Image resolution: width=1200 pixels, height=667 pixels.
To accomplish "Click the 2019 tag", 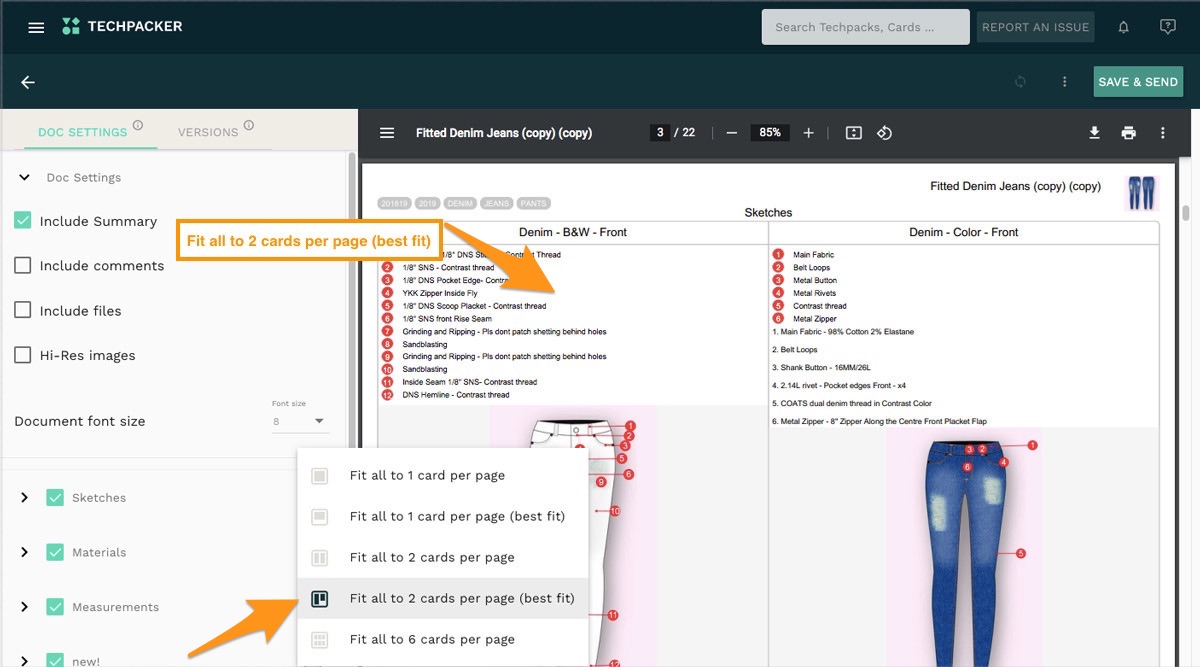I will pyautogui.click(x=428, y=203).
